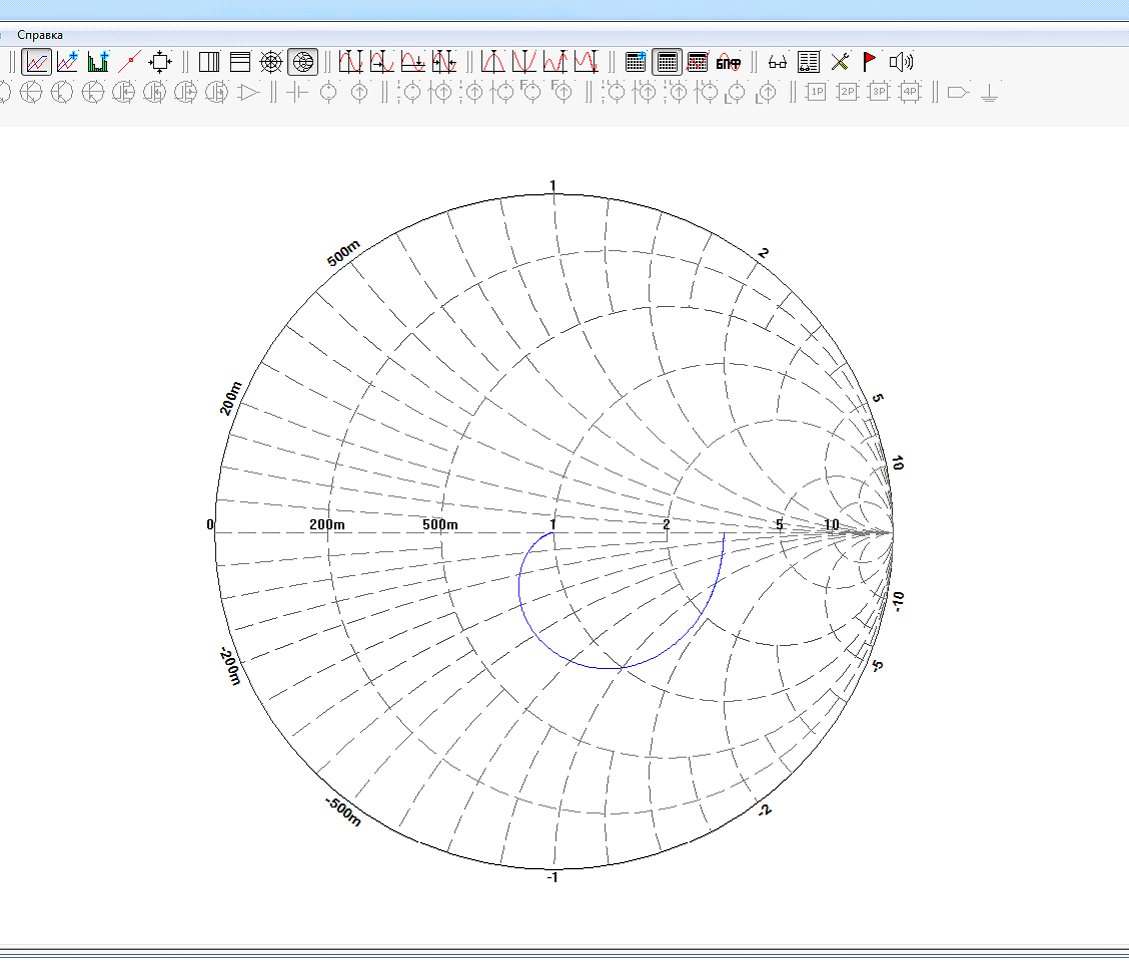Click the red flag icon
The image size is (1129, 971).
point(869,62)
